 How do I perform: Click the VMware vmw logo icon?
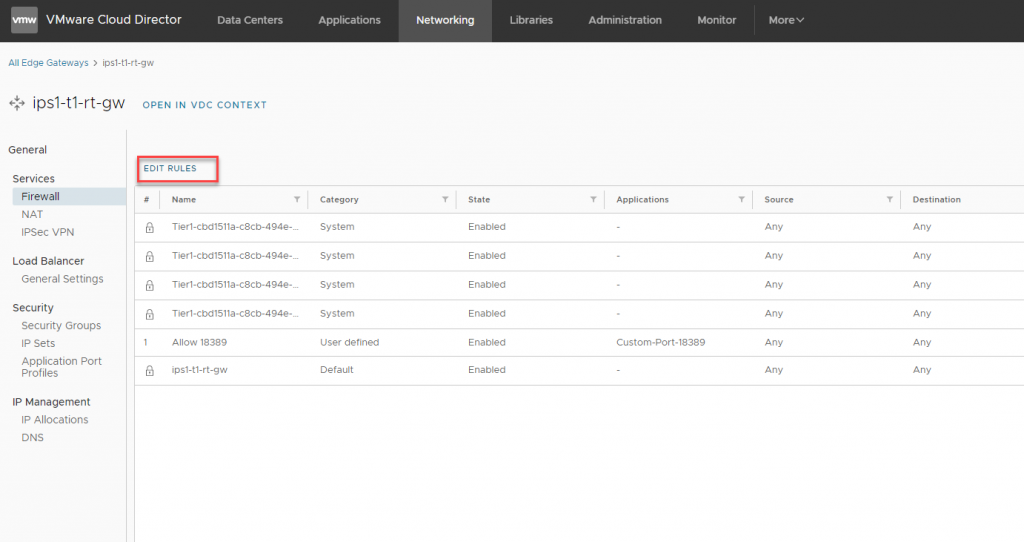(x=25, y=20)
